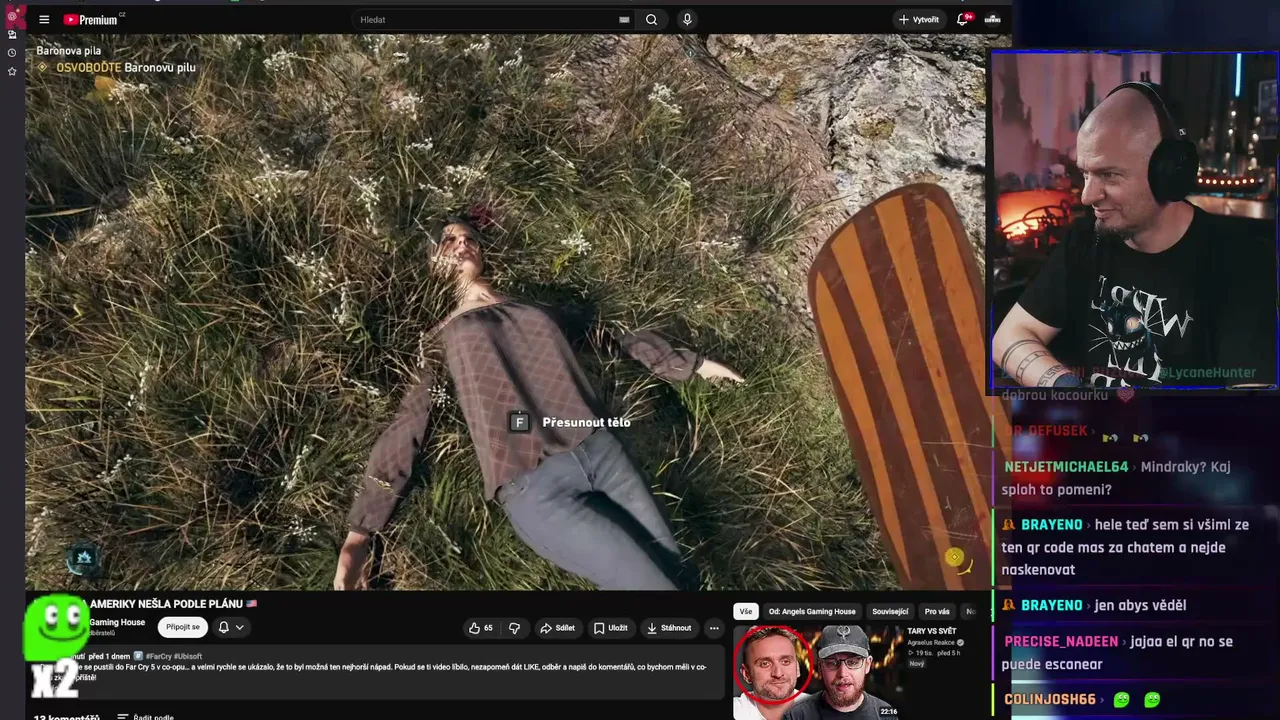This screenshot has width=1280, height=720.
Task: Select the Od: Angels Gaming House chip
Action: [x=812, y=611]
